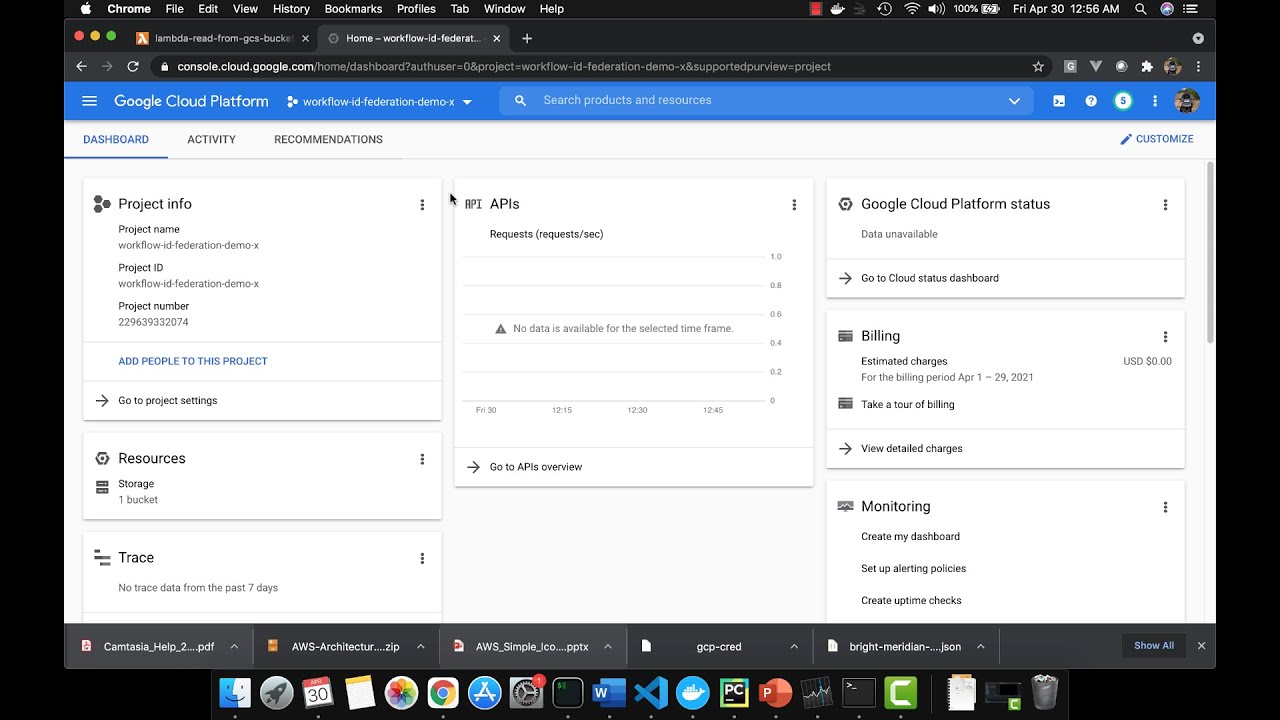Viewport: 1280px width, 720px height.
Task: Open Chrome tab search dropdown arrow
Action: click(x=1198, y=38)
